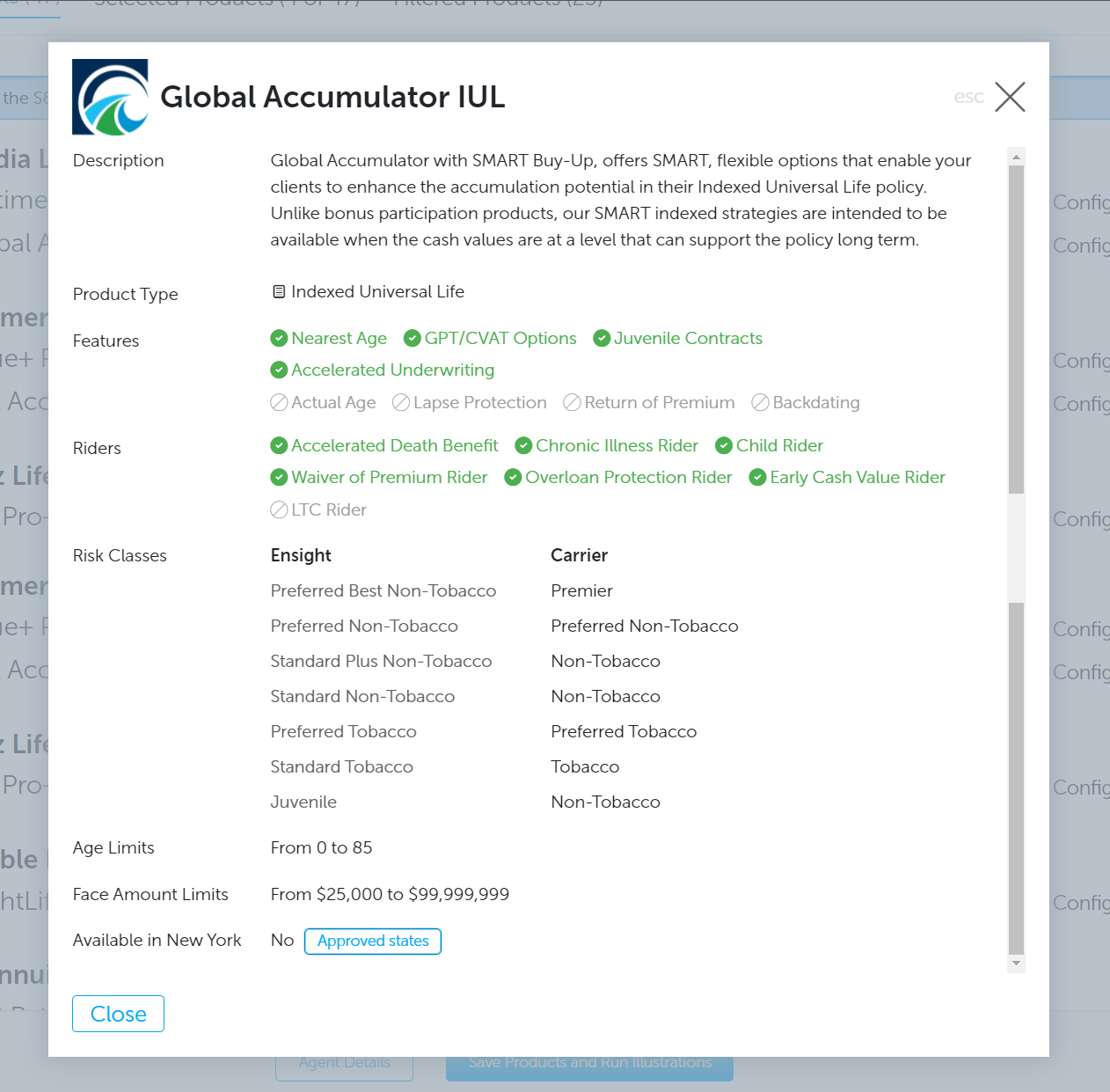Image resolution: width=1110 pixels, height=1092 pixels.
Task: Click the Juvenile Contracts feature label
Action: pyautogui.click(x=688, y=338)
